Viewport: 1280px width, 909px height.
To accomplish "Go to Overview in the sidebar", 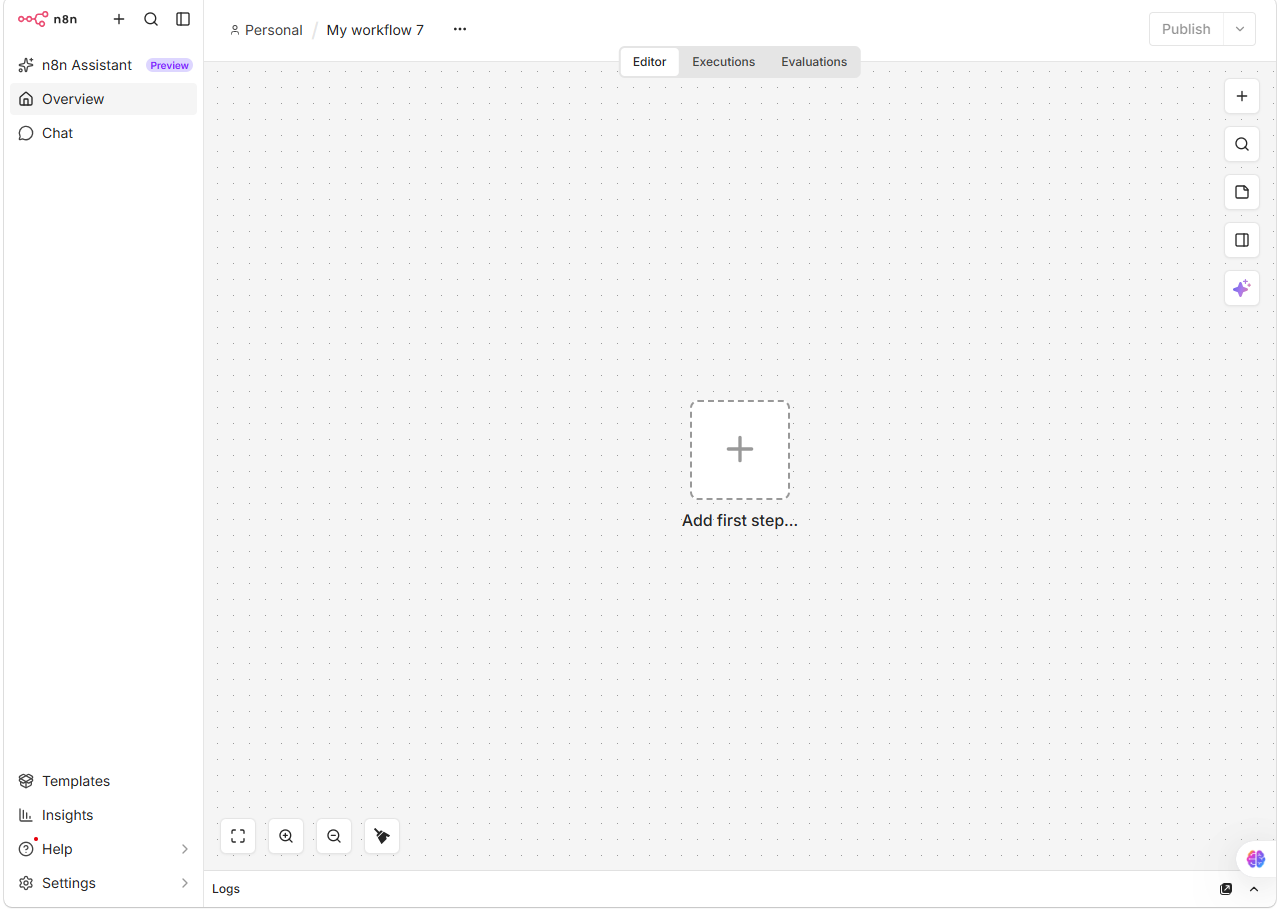I will tap(103, 99).
